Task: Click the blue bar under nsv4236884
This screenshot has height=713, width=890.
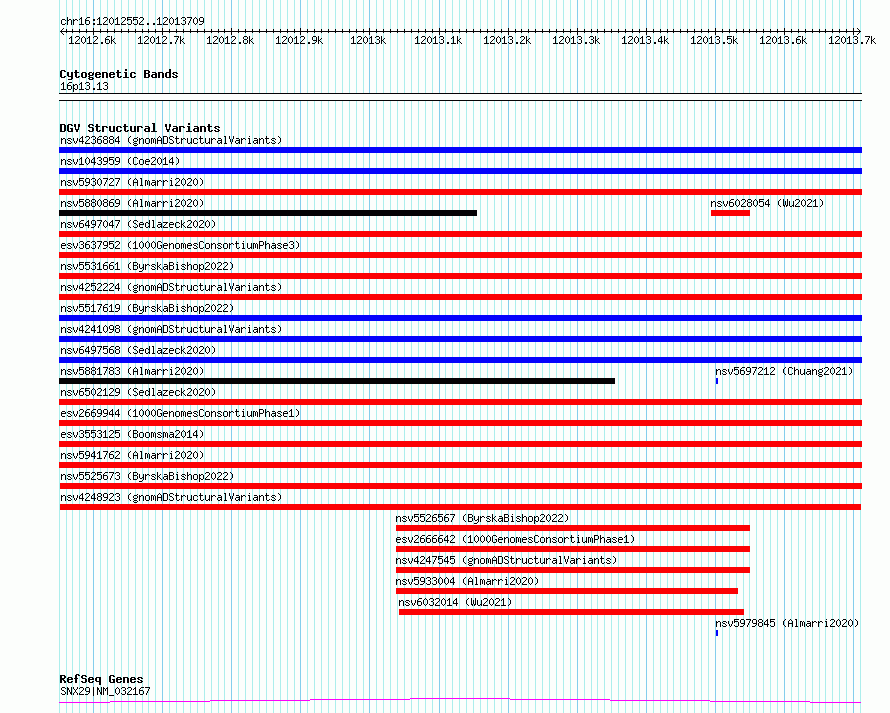Action: click(460, 150)
